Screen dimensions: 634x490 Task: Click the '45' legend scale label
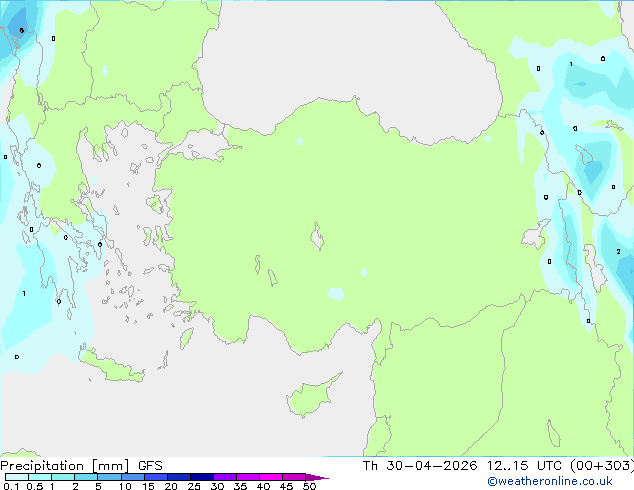pos(286,486)
